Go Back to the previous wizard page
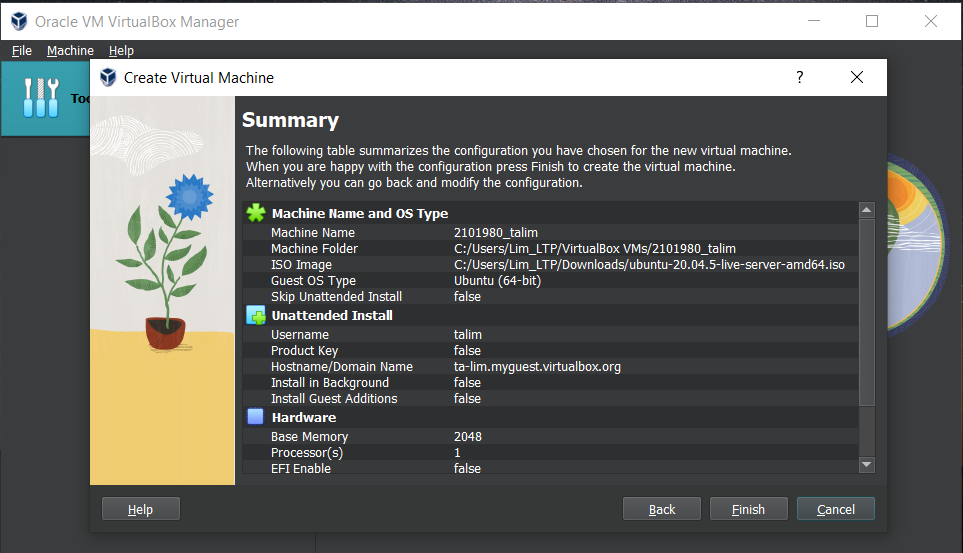This screenshot has height=553, width=963. click(661, 509)
